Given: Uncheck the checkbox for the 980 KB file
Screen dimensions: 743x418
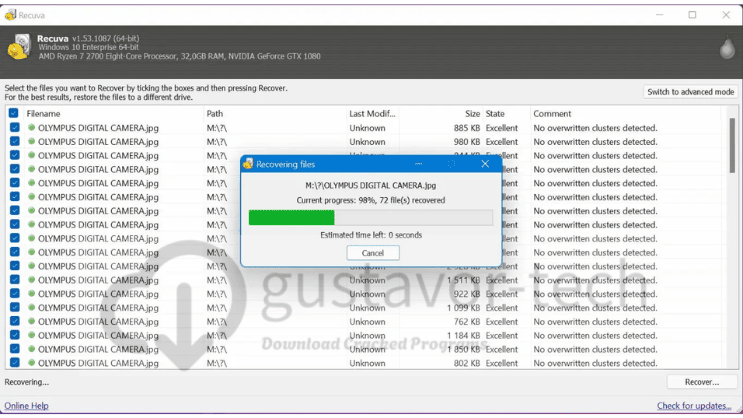Looking at the screenshot, I should 14,142.
